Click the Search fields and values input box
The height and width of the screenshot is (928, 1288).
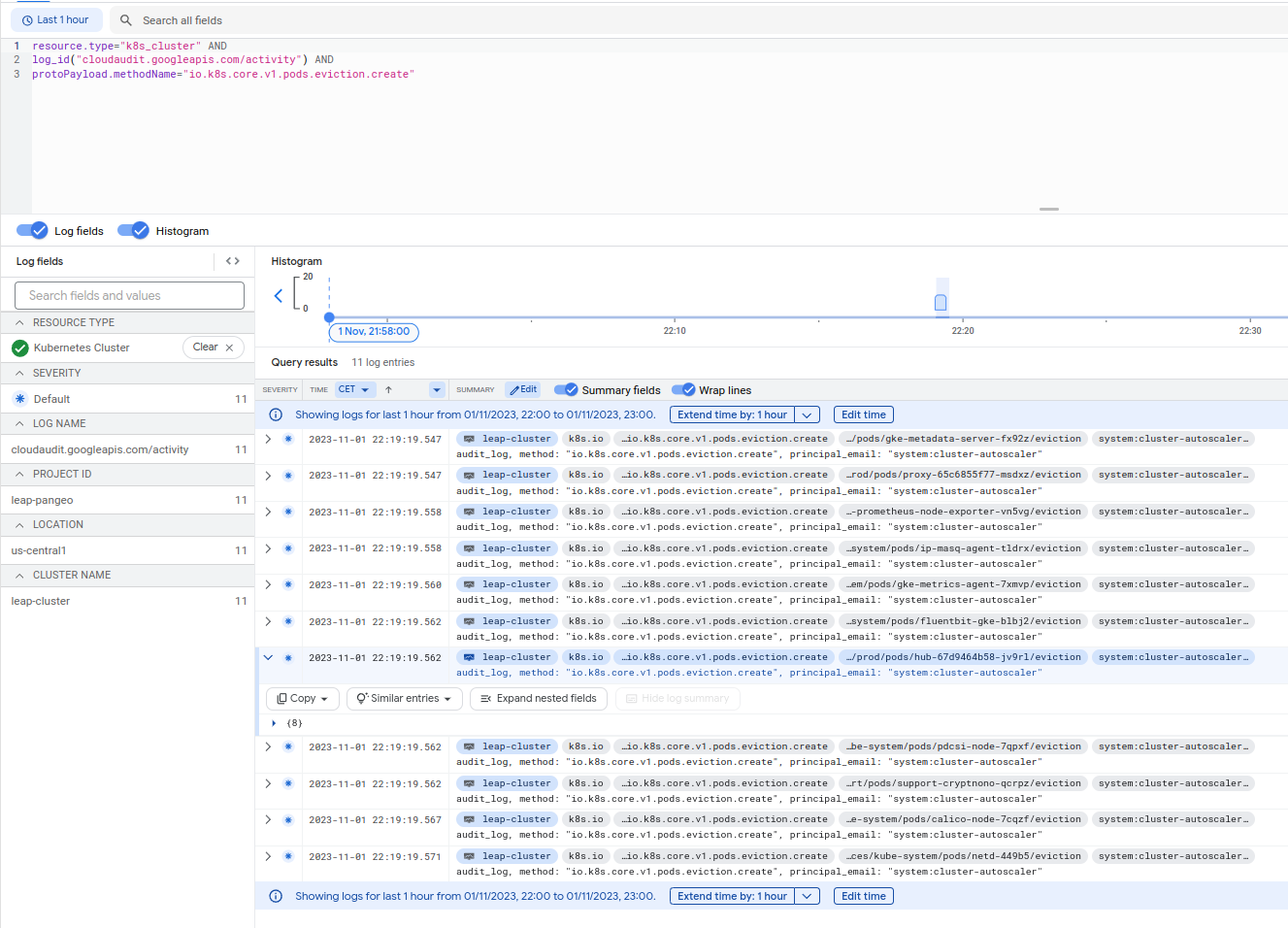point(128,295)
